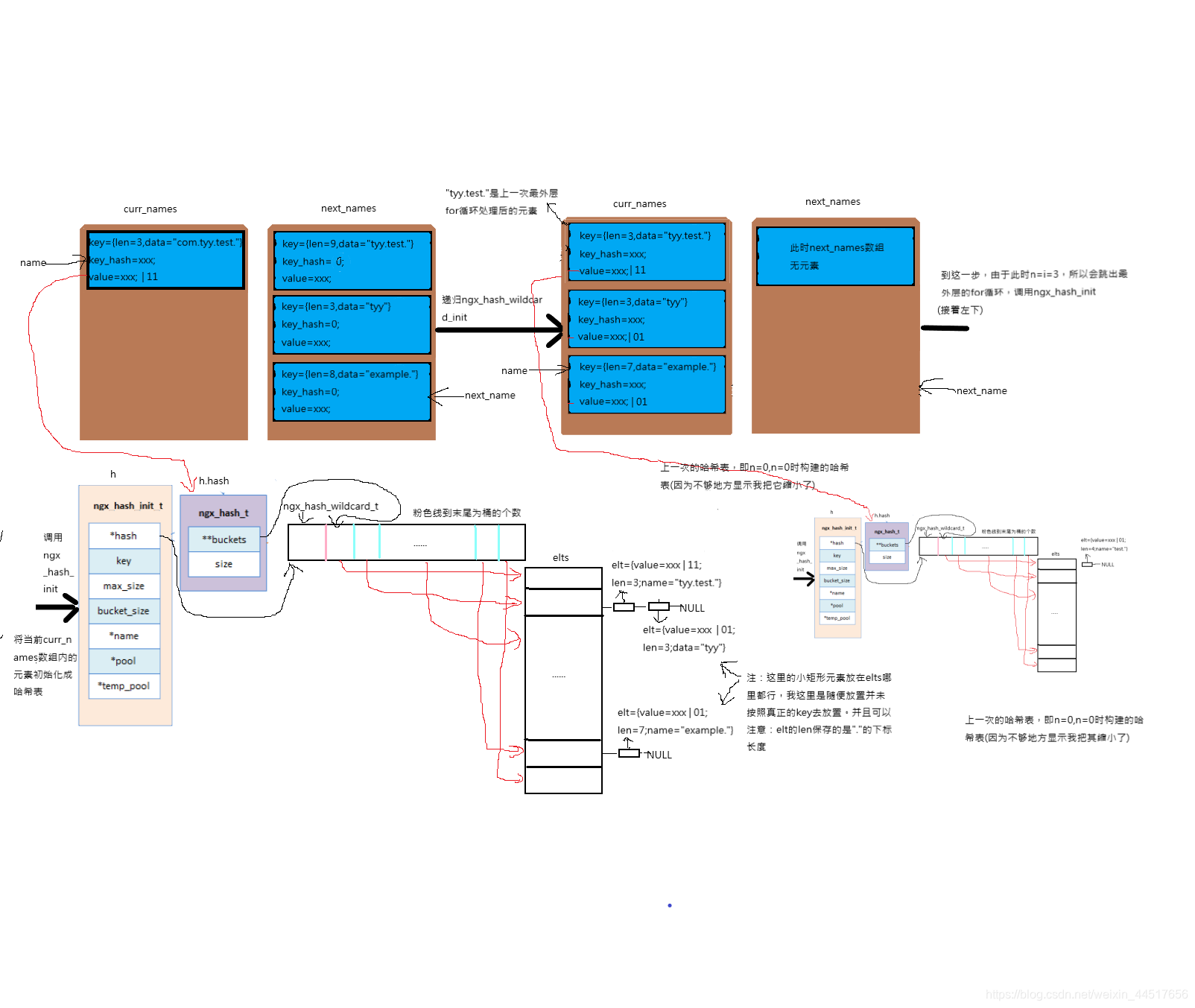Click the curr_names label above the len=3 tyy.test. block
The height and width of the screenshot is (1008, 1195).
pos(639,204)
